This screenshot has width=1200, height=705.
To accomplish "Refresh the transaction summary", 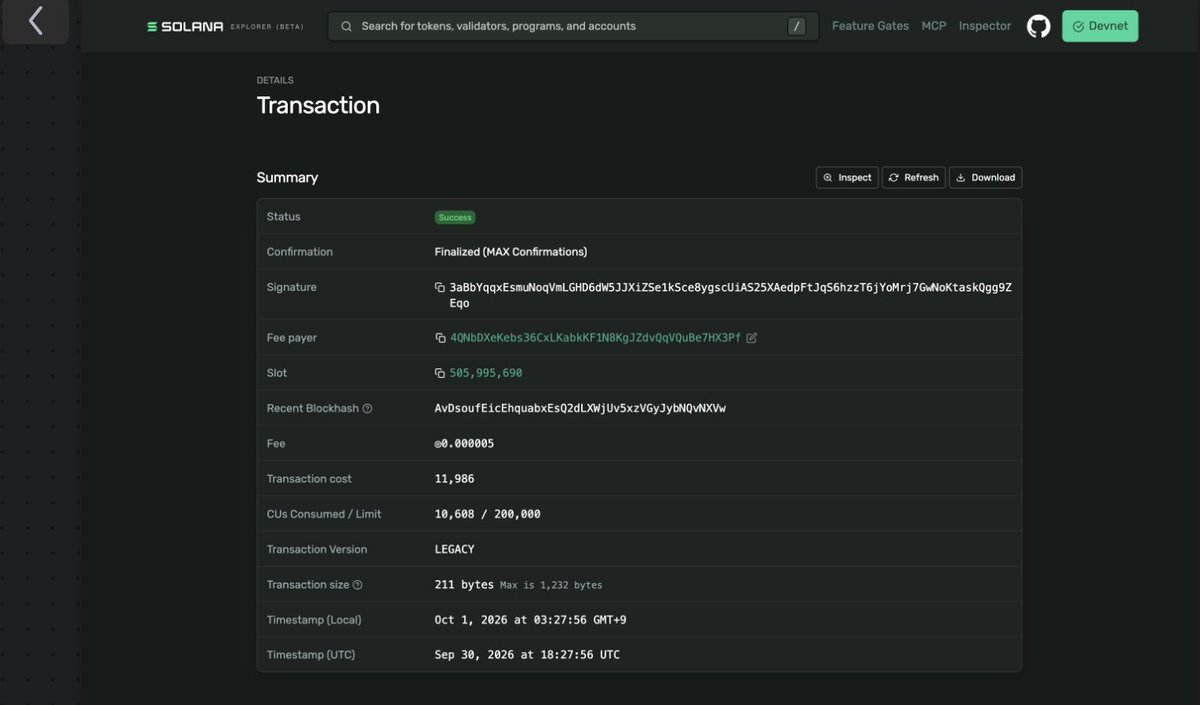I will pyautogui.click(x=914, y=177).
